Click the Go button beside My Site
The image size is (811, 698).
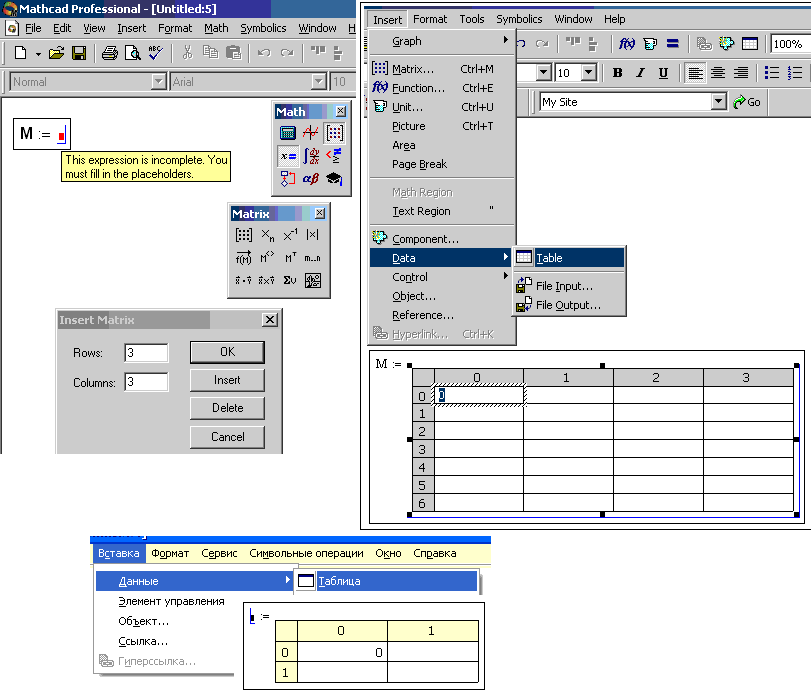point(747,102)
